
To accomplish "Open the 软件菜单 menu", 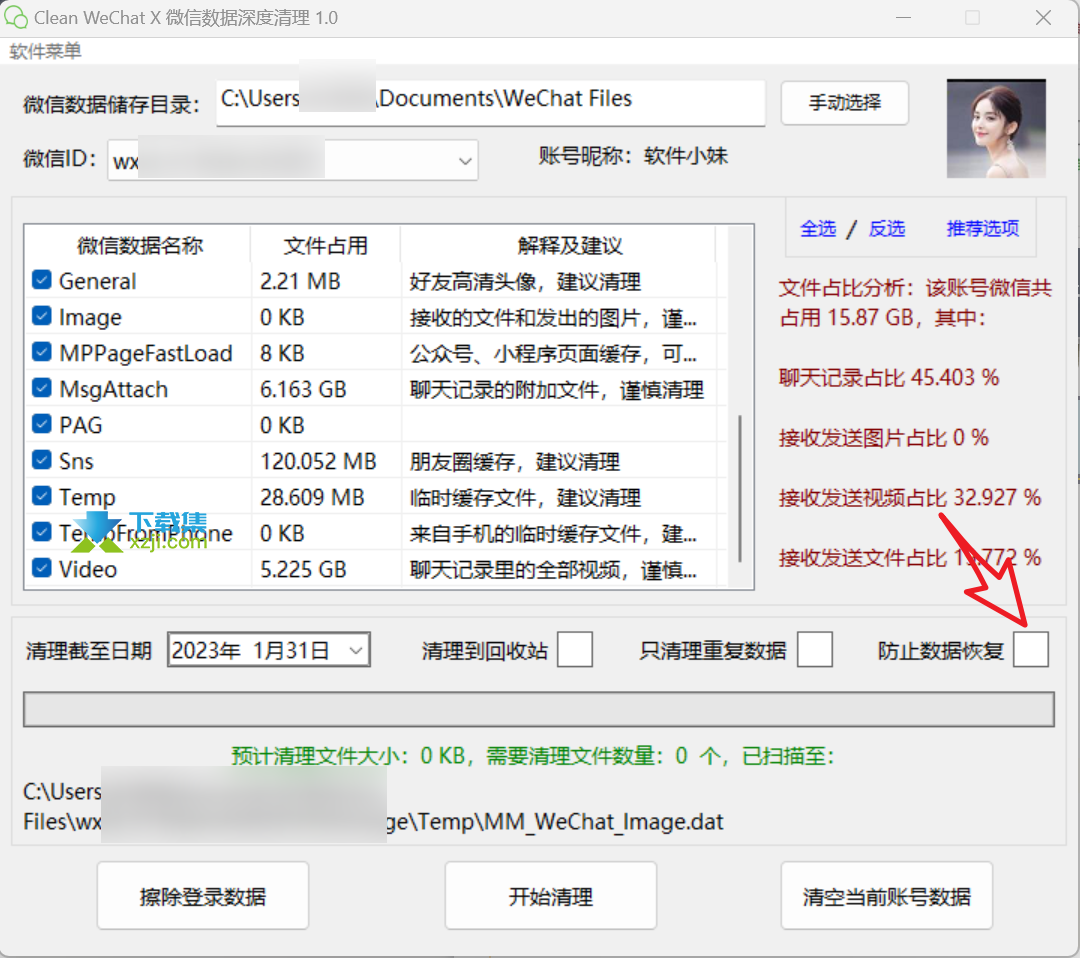I will point(45,51).
